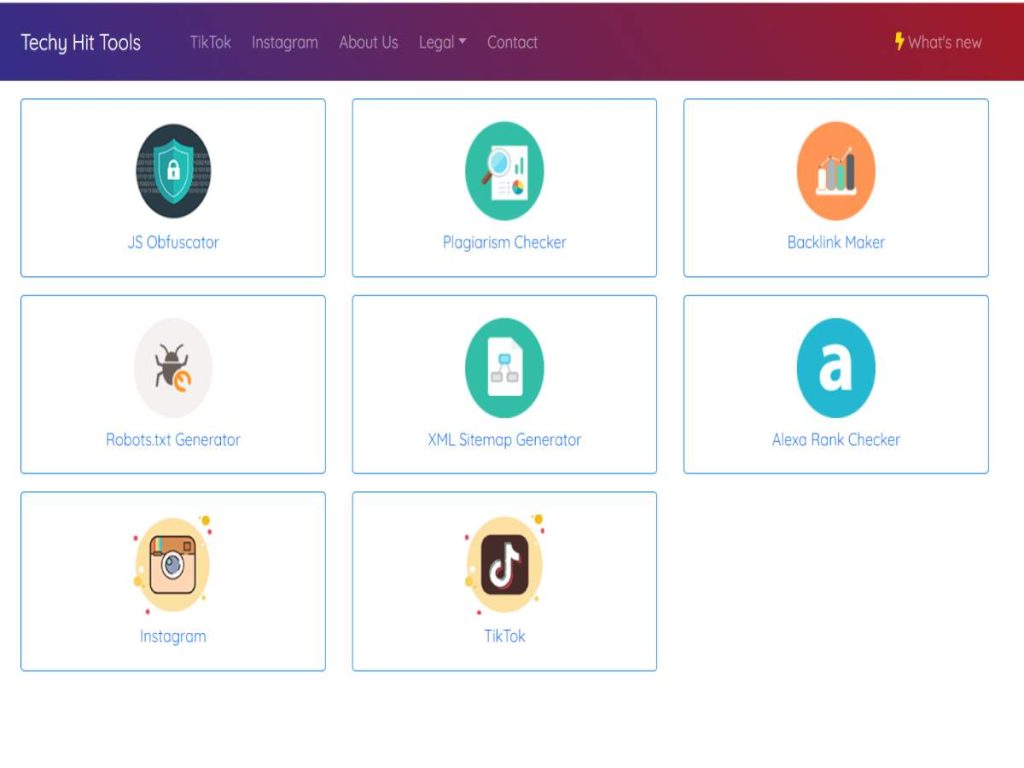This screenshot has height=768, width=1024.
Task: Click the Plagiarism Checker magnifier icon
Action: click(x=503, y=170)
